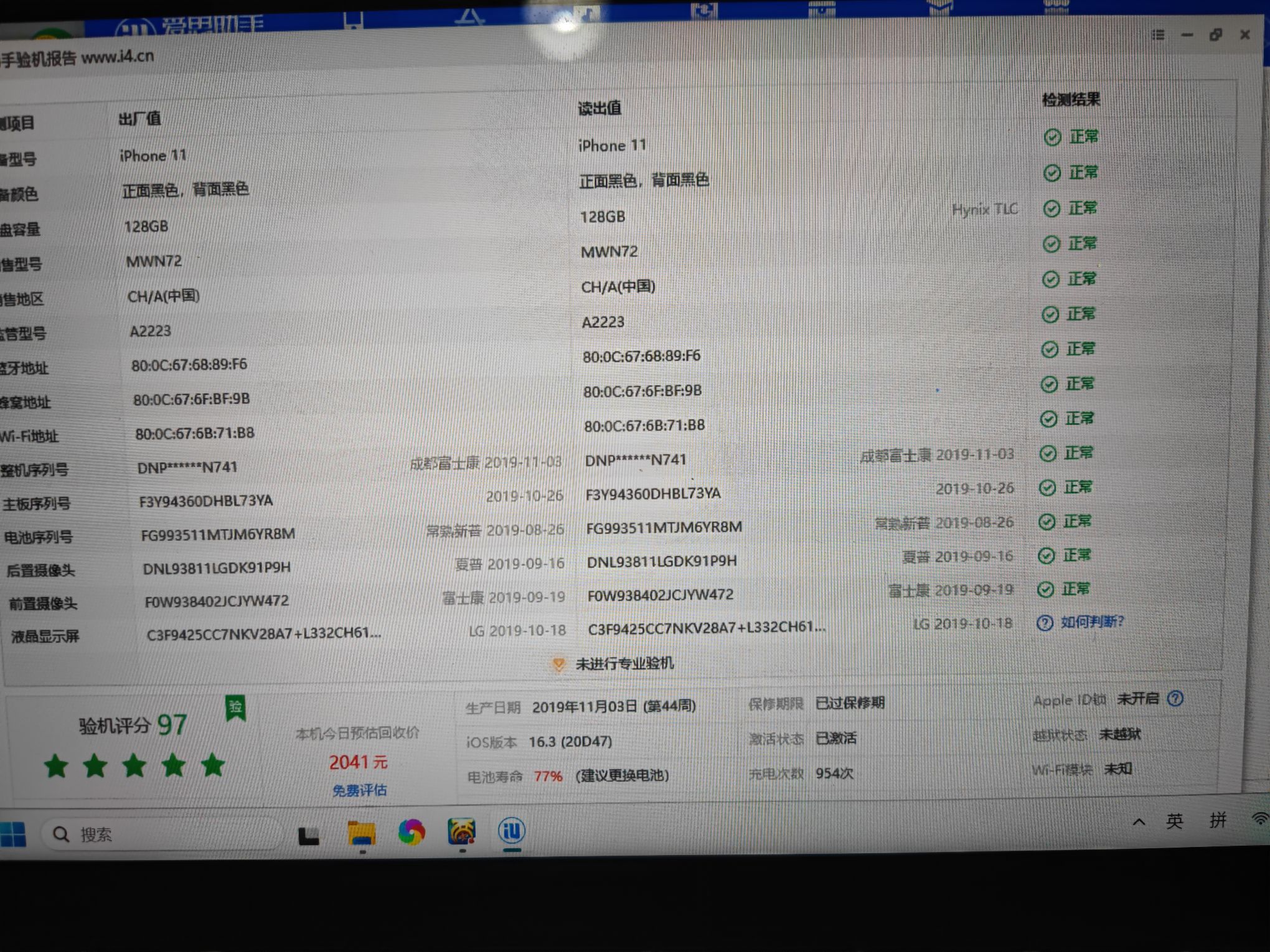Image resolution: width=1270 pixels, height=952 pixels.
Task: Select factory cellular address 80:0C:67:6F:BF:9B
Action: 192,399
